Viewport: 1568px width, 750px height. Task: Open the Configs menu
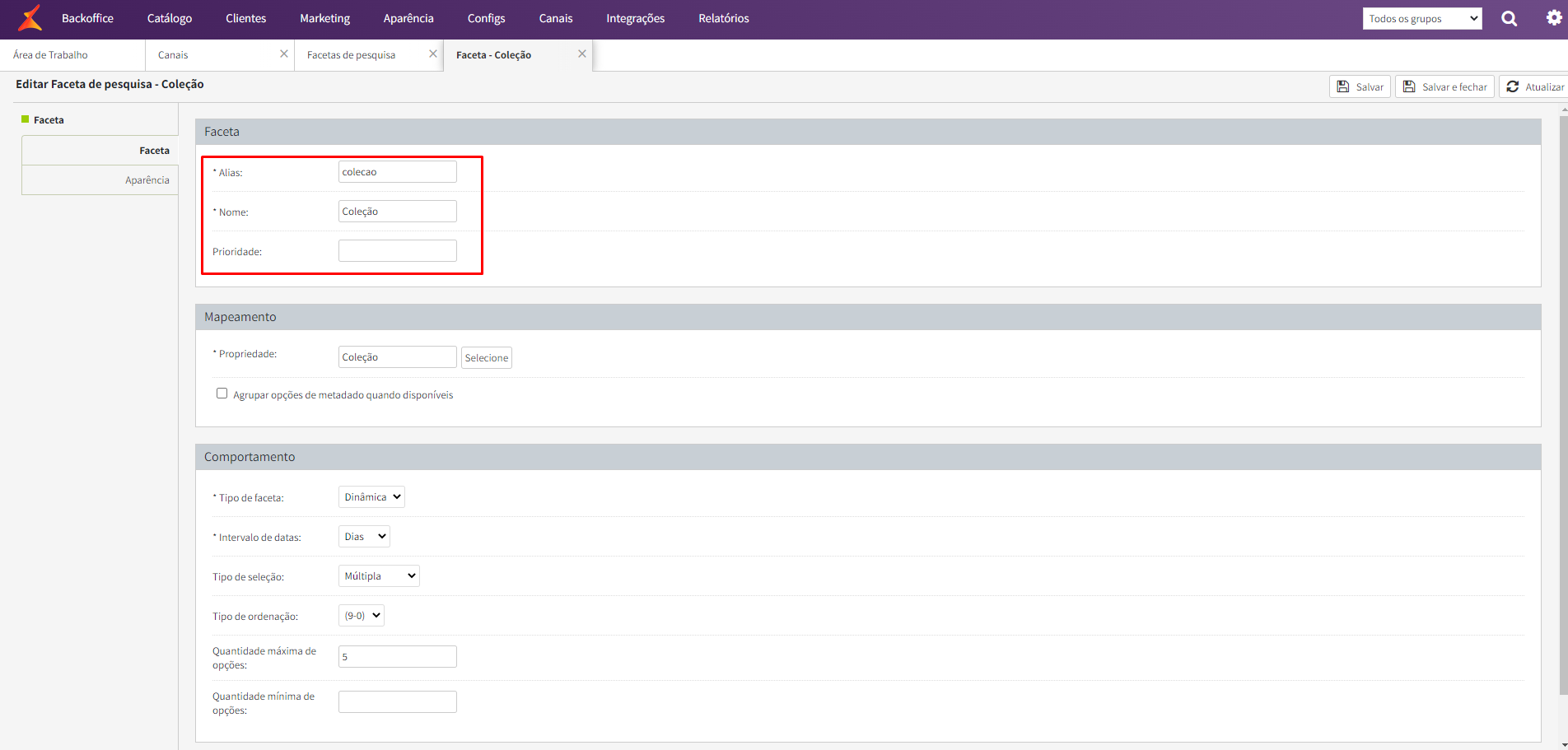[x=487, y=18]
